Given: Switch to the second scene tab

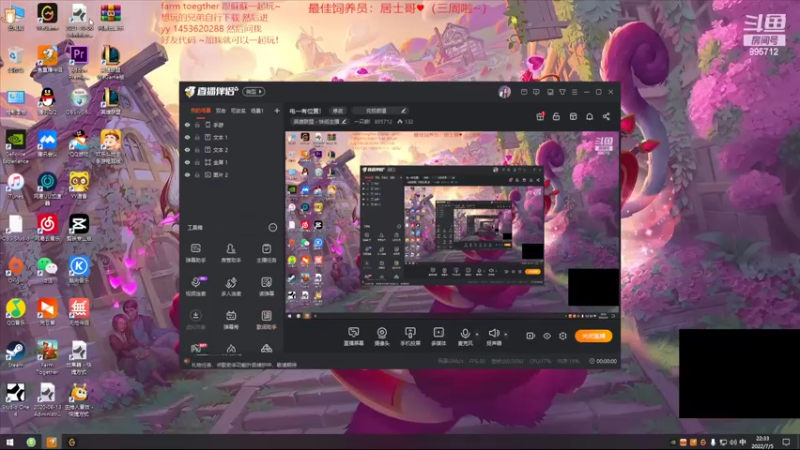Looking at the screenshot, I should (220, 111).
